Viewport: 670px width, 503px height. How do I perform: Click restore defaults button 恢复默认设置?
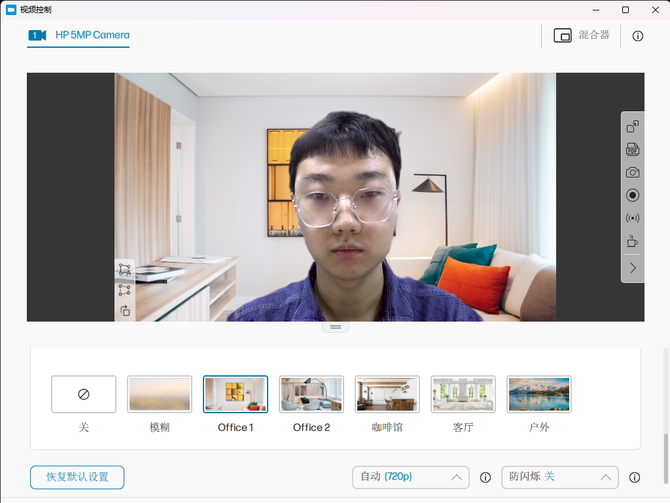pyautogui.click(x=77, y=477)
